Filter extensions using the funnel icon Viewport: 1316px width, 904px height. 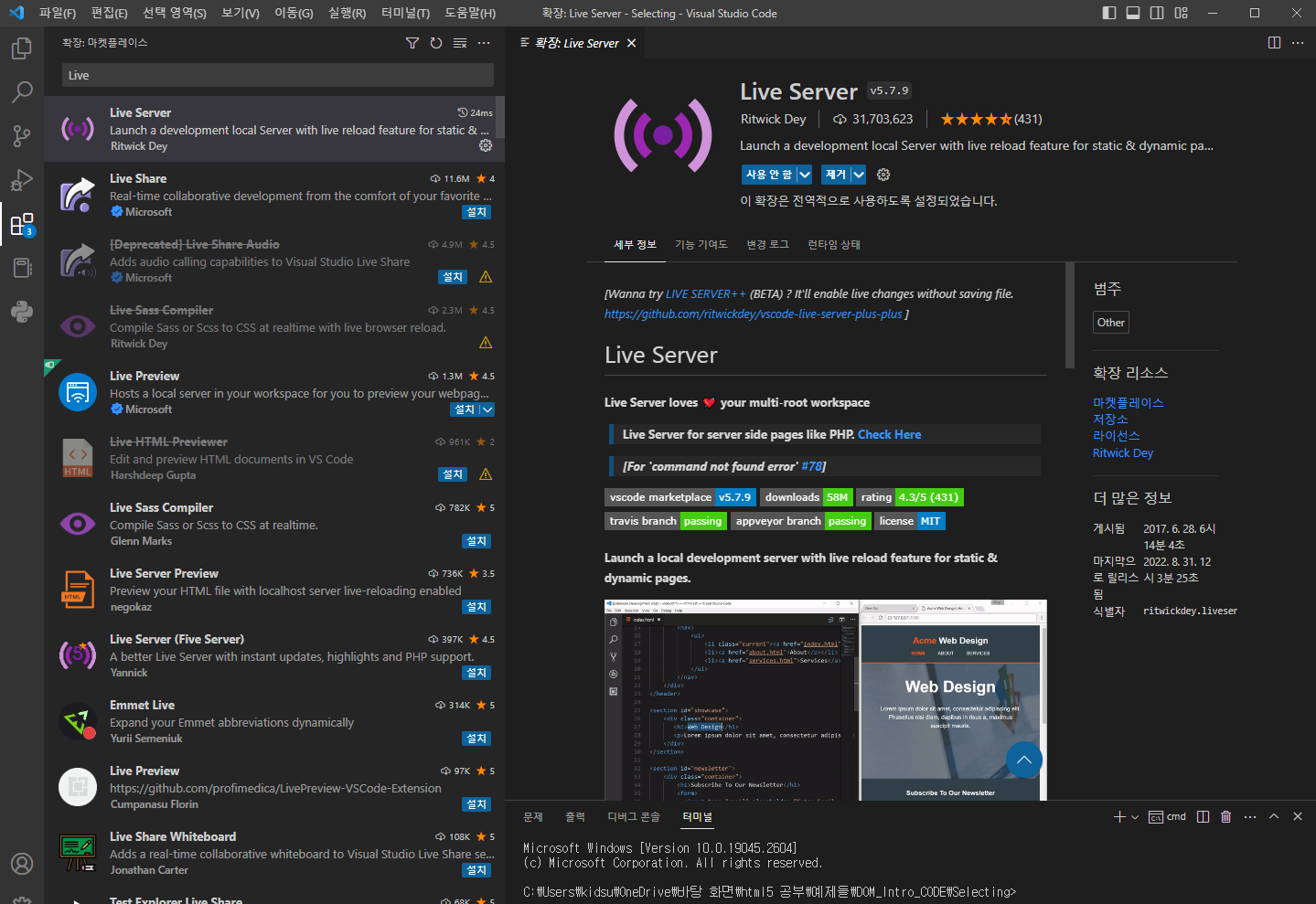[412, 43]
